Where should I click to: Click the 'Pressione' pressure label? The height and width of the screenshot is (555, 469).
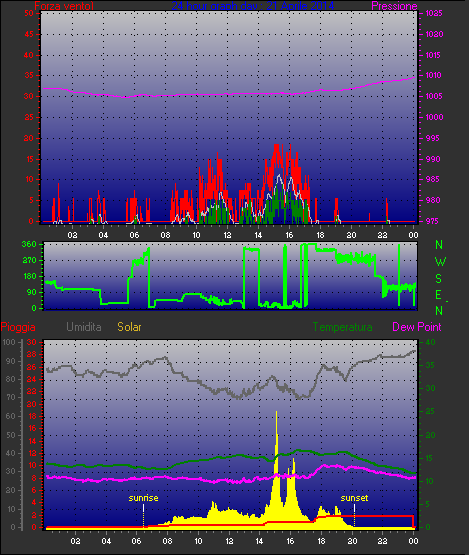[394, 6]
